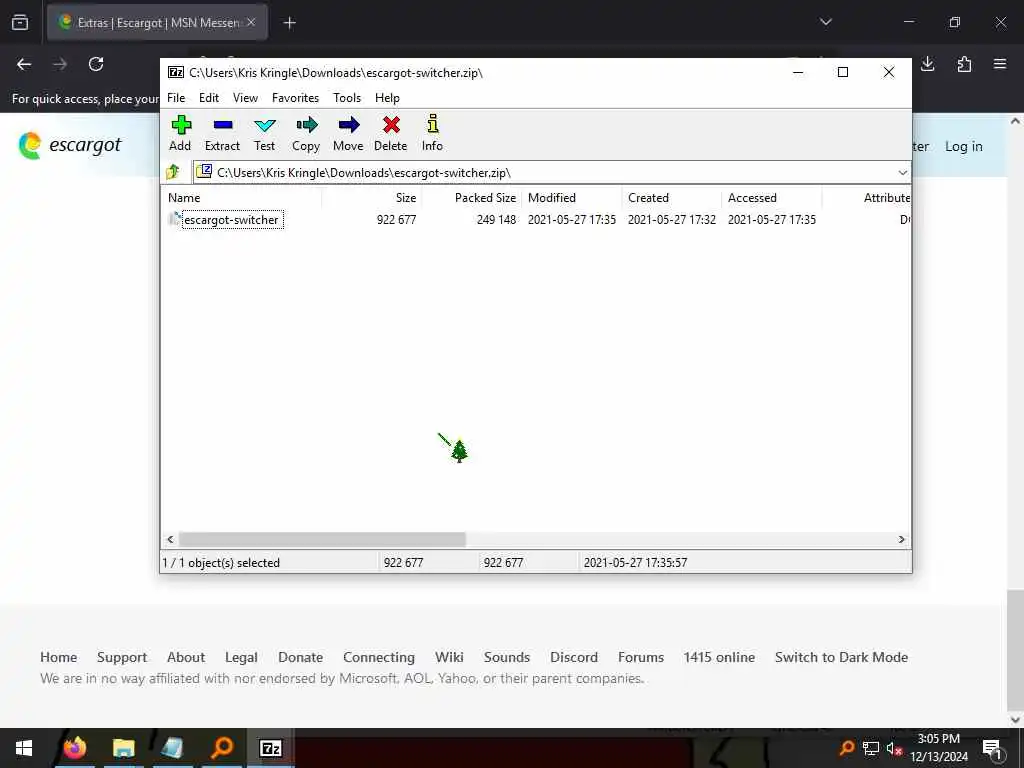Click the network tray icon
The image size is (1024, 768).
point(871,748)
